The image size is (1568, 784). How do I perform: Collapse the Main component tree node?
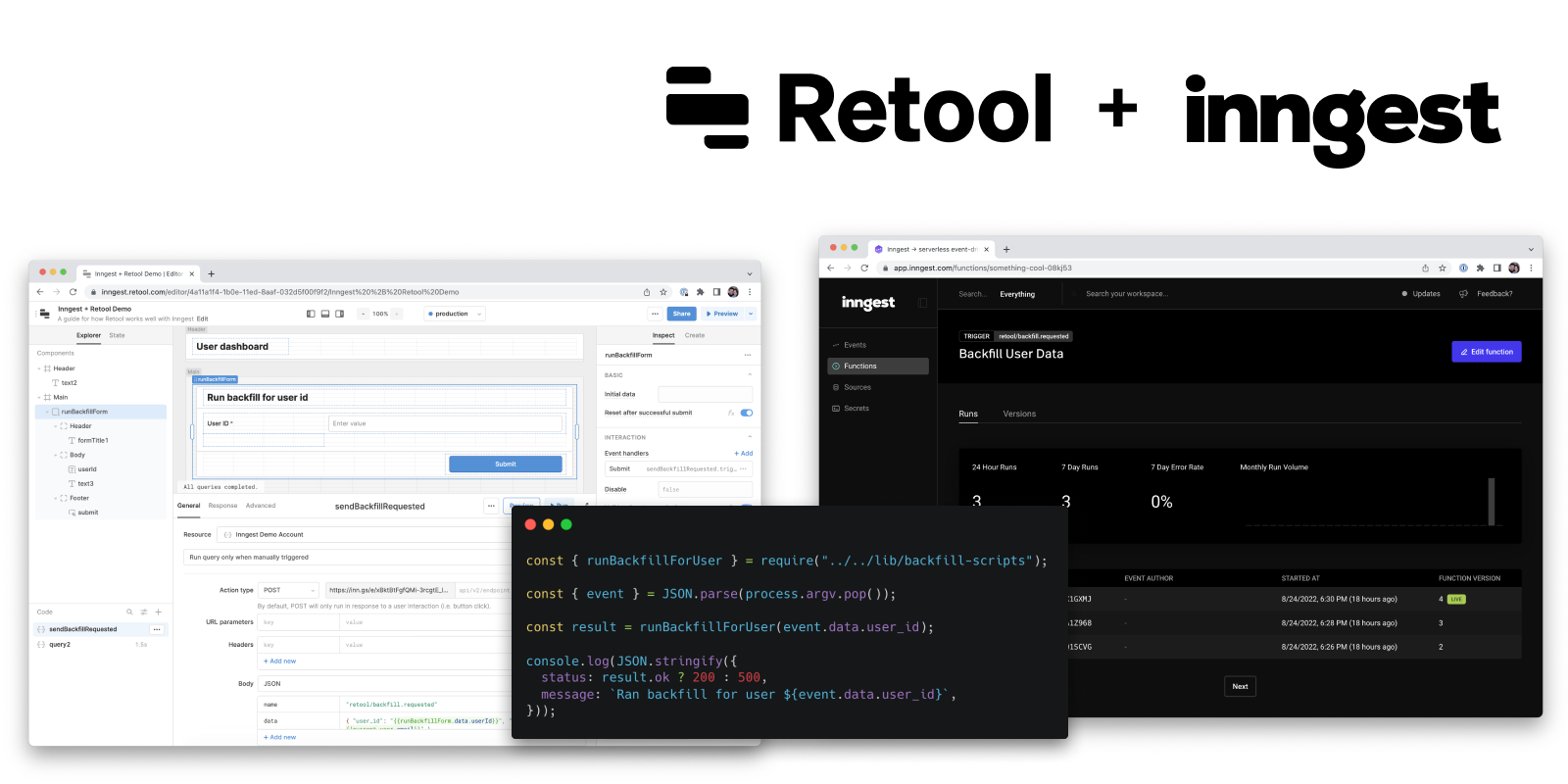tap(39, 397)
